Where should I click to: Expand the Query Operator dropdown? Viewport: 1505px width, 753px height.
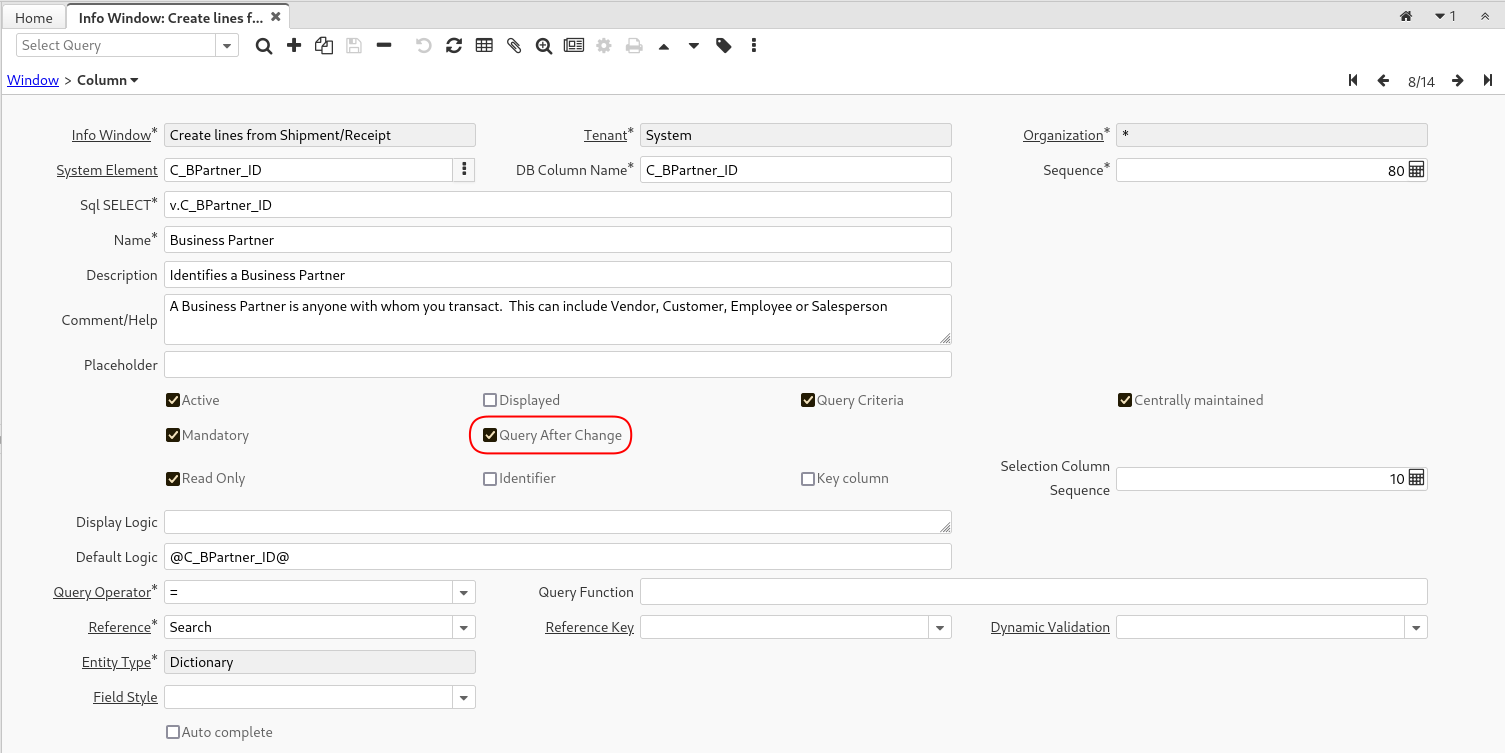(x=464, y=593)
